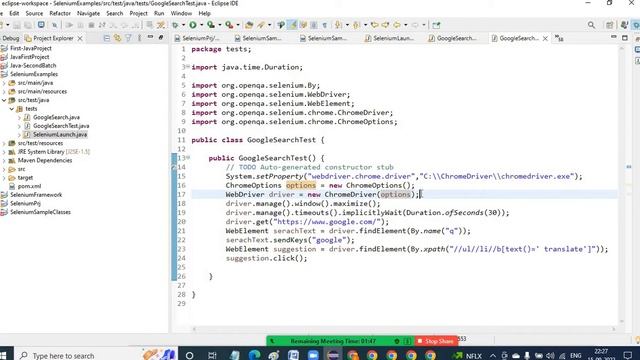Open the Source menu
This screenshot has height=360, width=640.
(34, 13)
